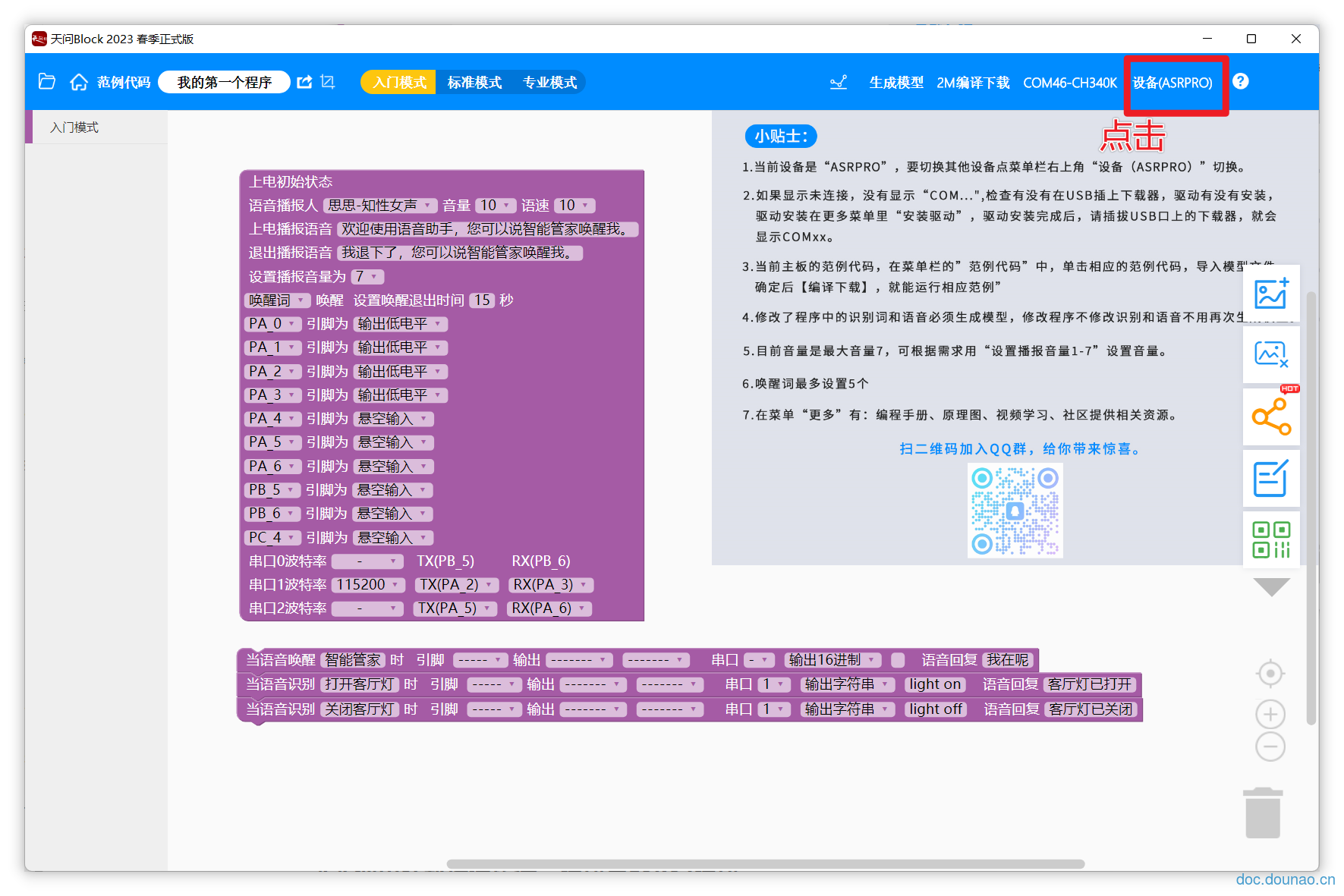1344x896 pixels.
Task: Click the vertical scrollbar on right
Action: pos(1311,508)
